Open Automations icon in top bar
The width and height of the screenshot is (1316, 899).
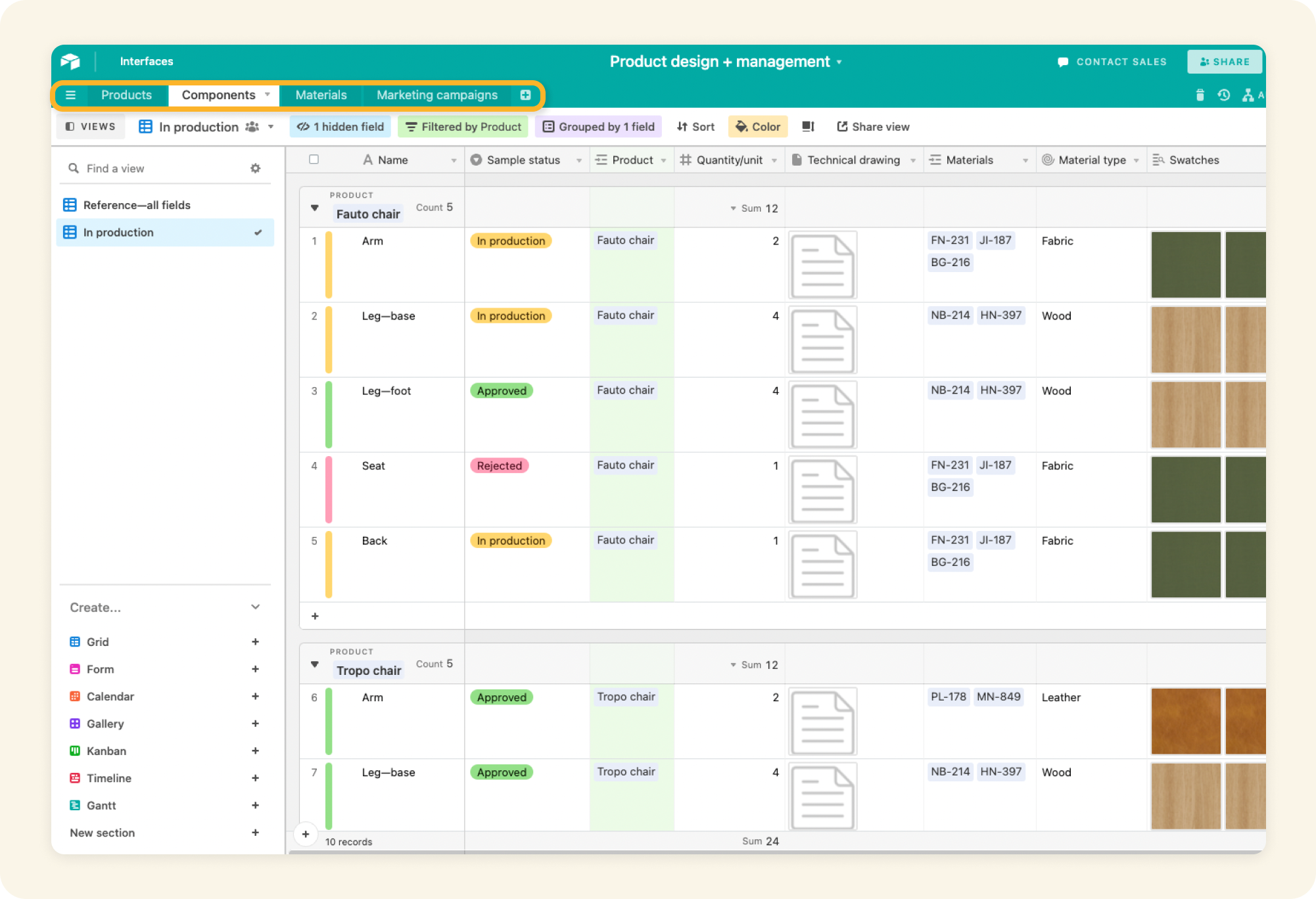[x=1248, y=95]
